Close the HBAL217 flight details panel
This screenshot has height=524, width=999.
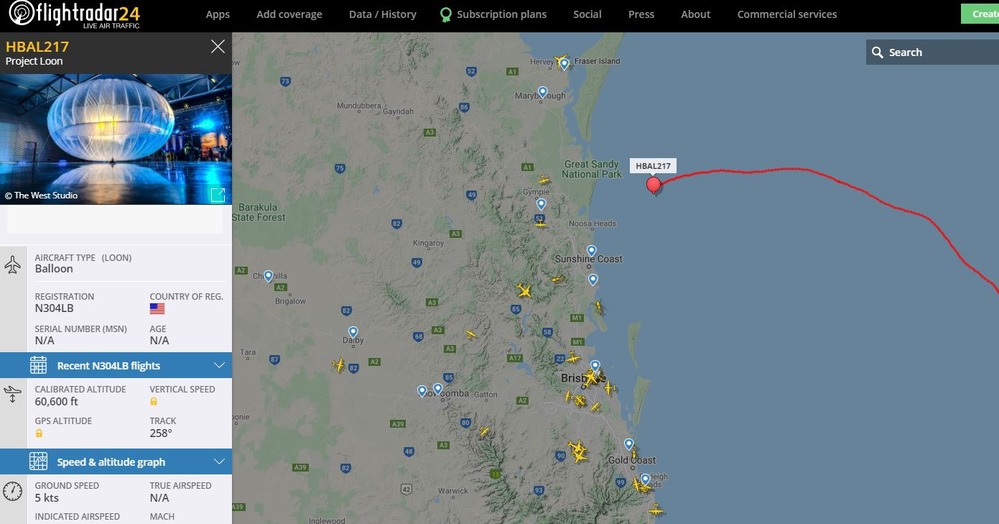point(218,47)
